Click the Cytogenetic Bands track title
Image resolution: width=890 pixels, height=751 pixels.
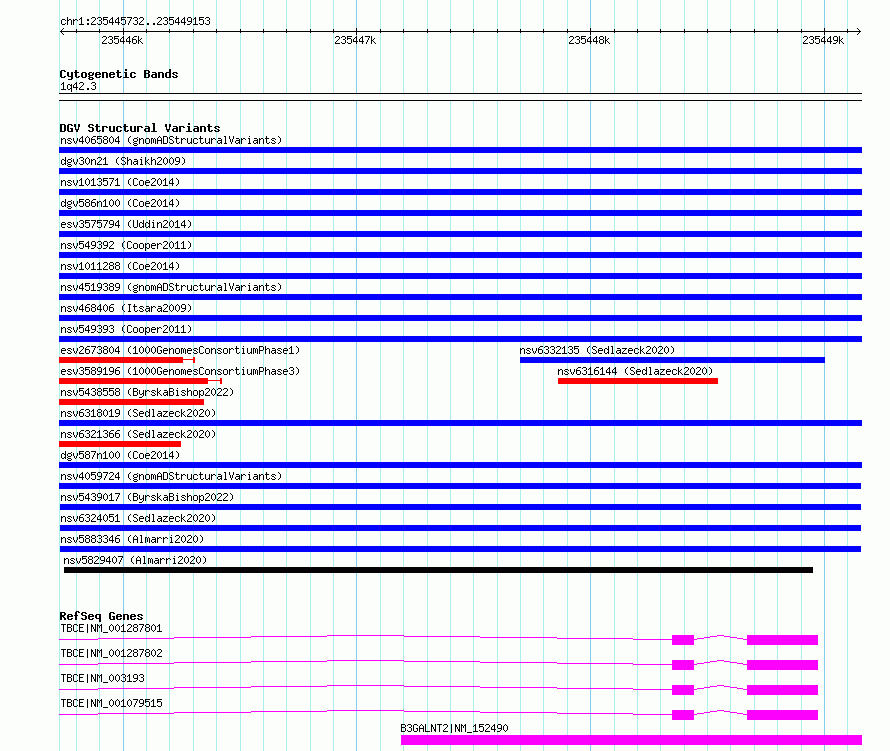pos(119,74)
